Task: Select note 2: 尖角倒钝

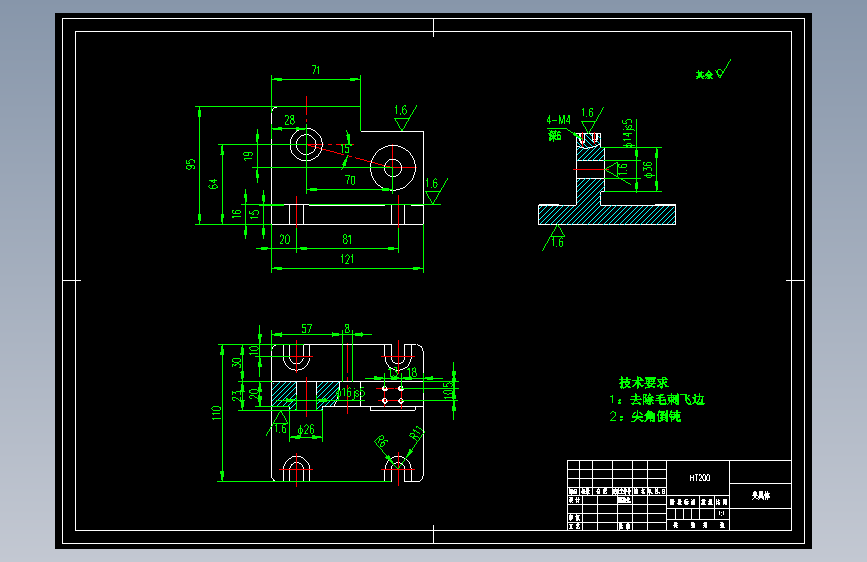Action: 645,417
